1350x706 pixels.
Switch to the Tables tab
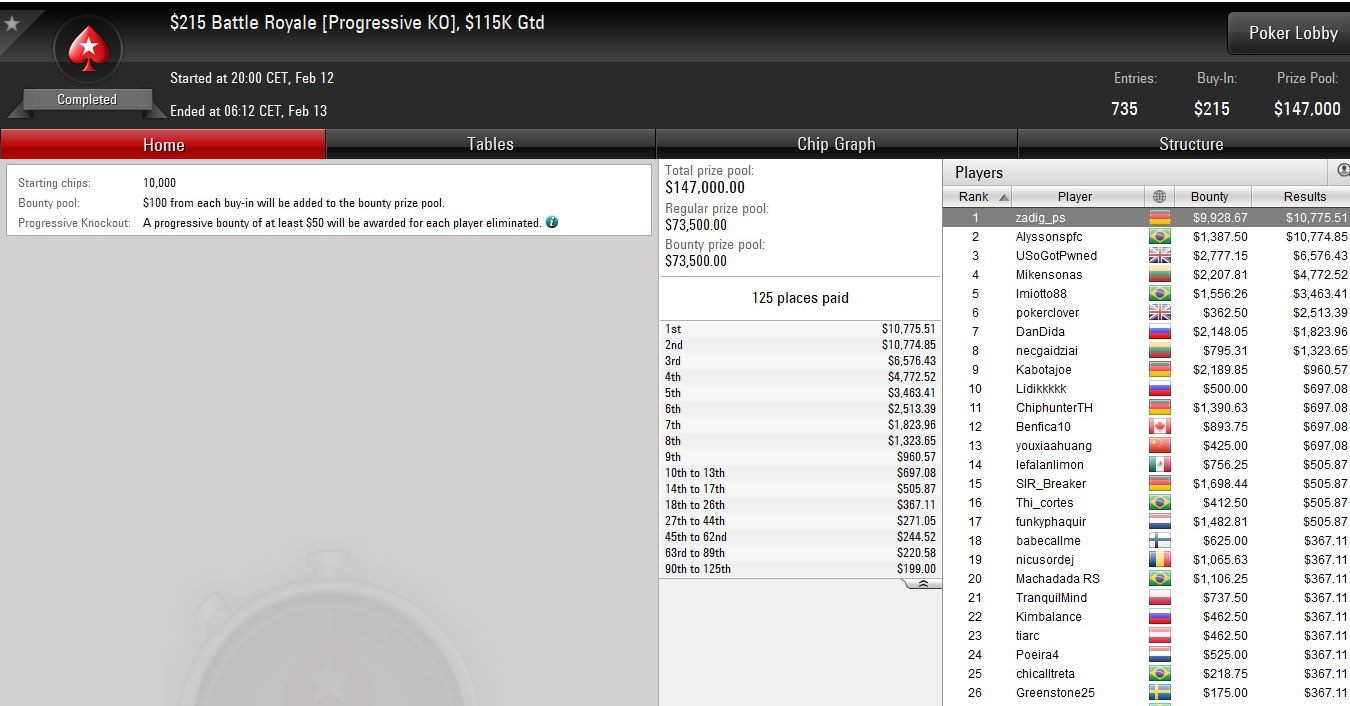click(x=490, y=144)
